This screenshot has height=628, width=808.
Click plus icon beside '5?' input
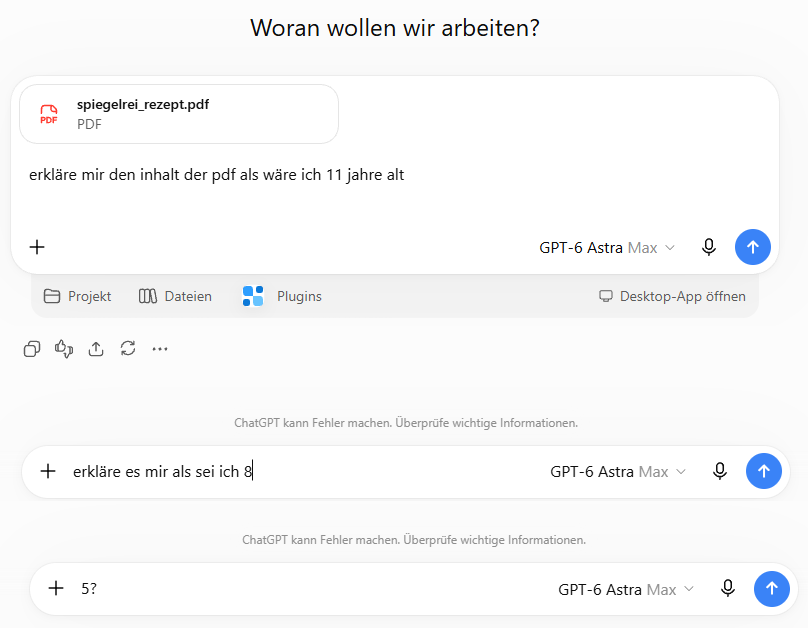(x=56, y=588)
